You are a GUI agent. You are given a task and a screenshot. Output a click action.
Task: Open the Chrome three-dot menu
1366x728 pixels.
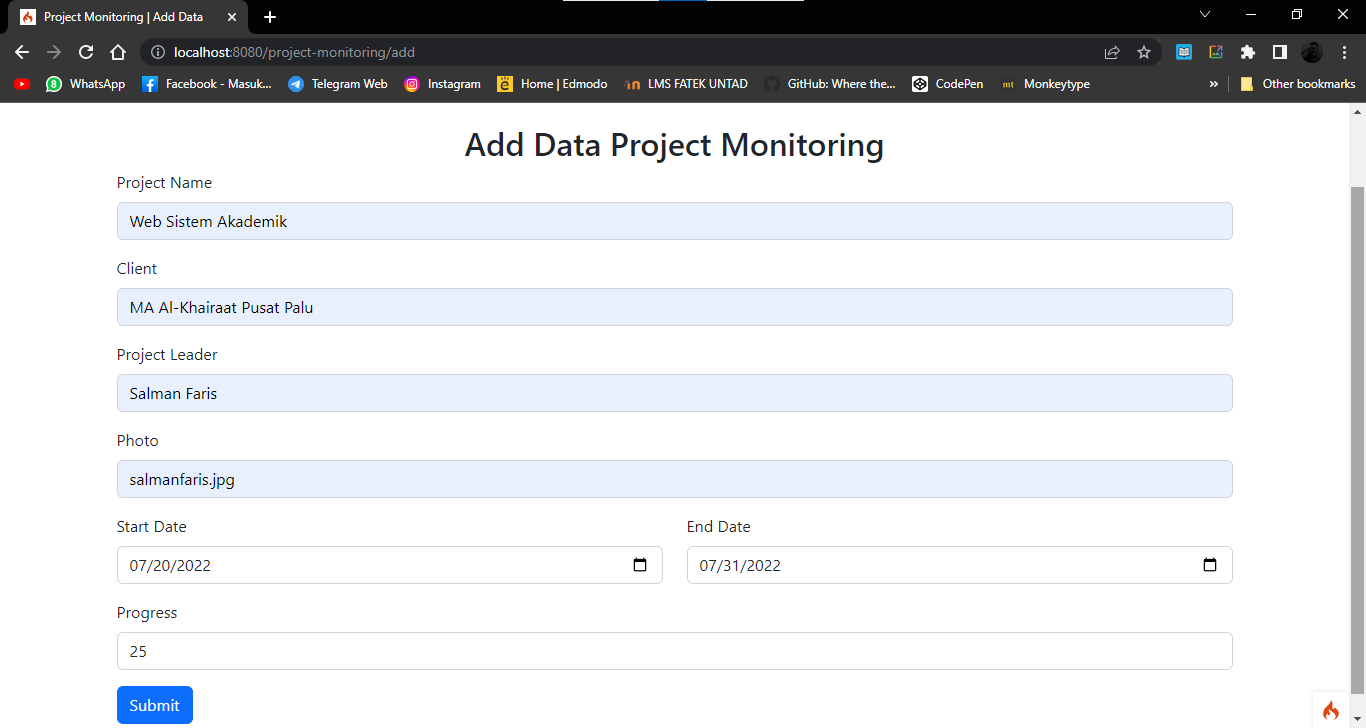point(1344,52)
